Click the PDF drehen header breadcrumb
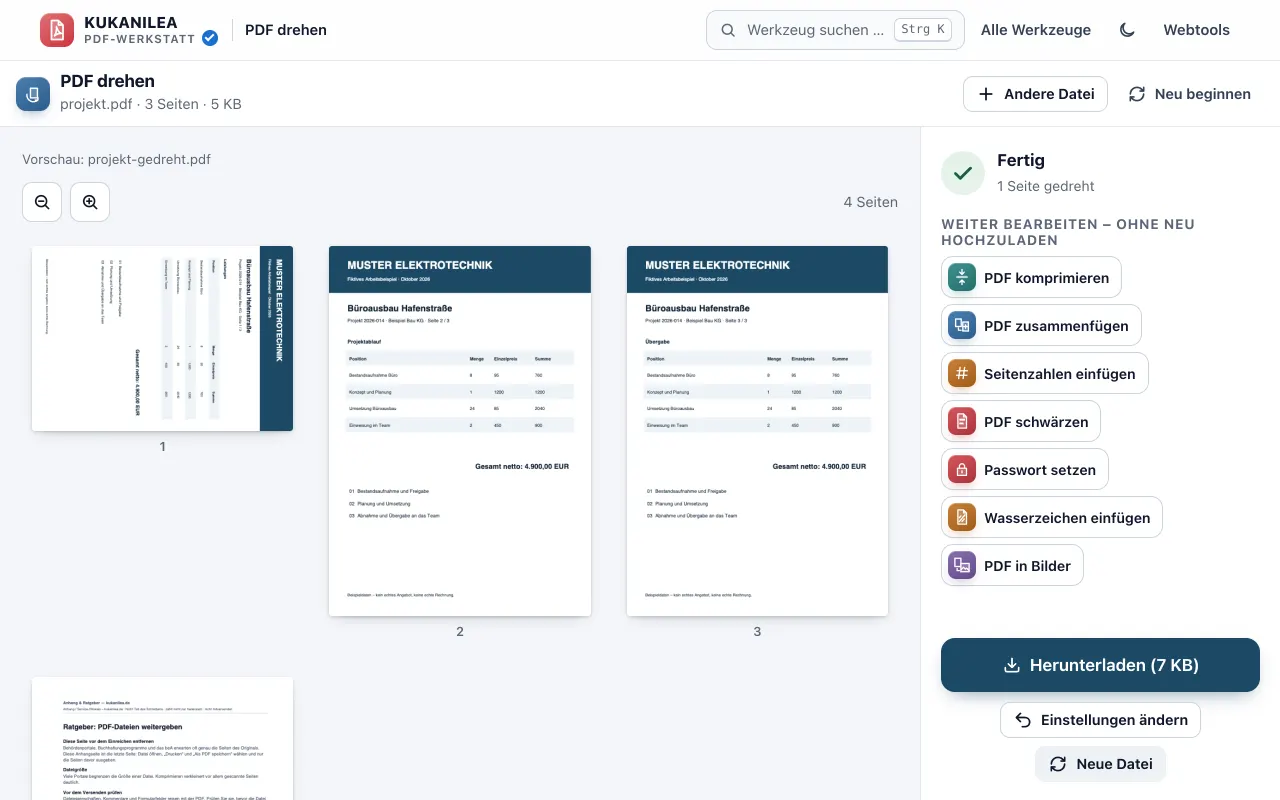 pyautogui.click(x=286, y=30)
